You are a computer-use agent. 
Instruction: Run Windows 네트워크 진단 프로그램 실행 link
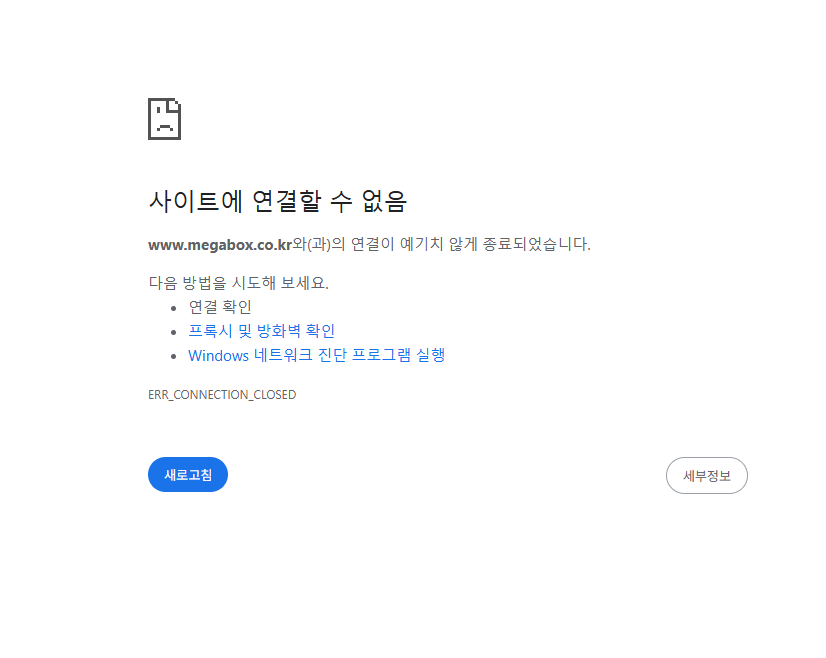pos(317,355)
